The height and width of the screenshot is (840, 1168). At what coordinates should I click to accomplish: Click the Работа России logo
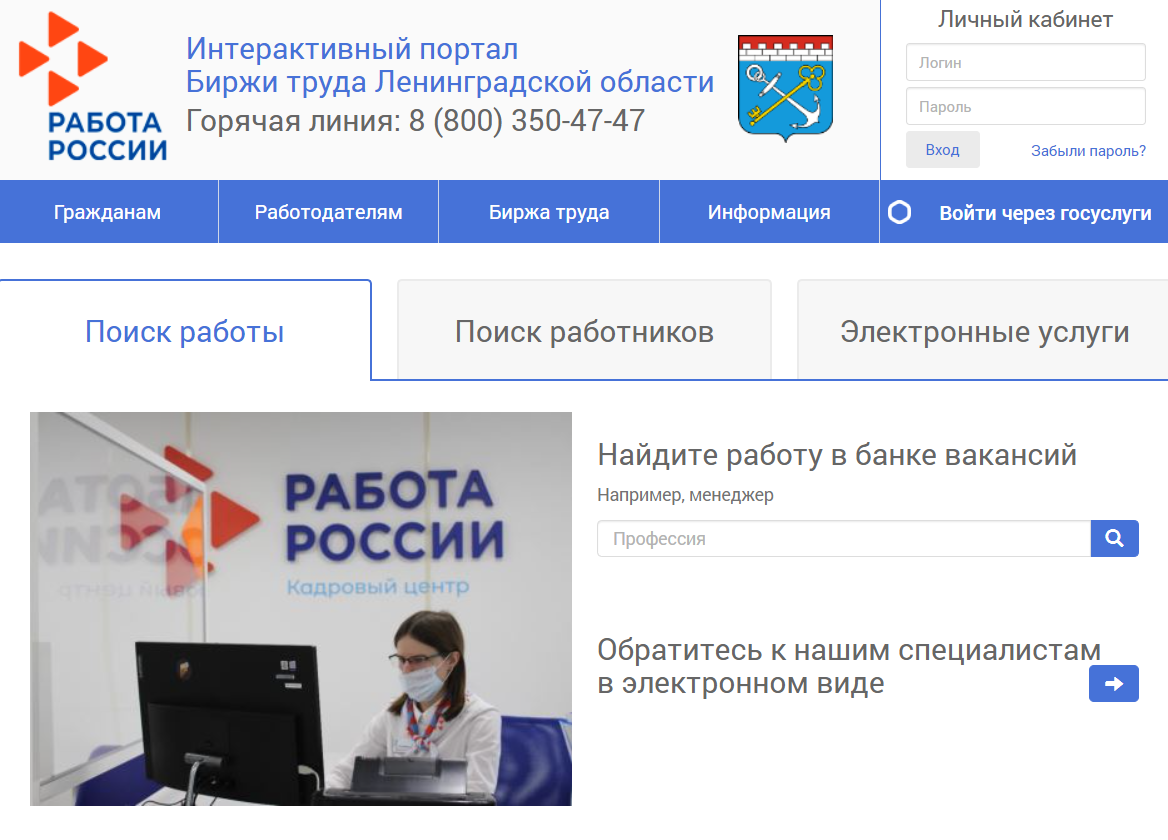click(92, 87)
